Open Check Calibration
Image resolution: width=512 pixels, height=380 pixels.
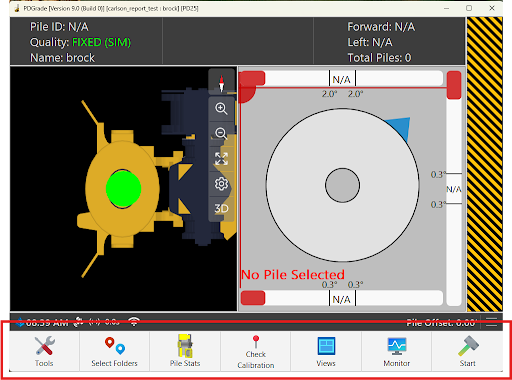tap(256, 351)
